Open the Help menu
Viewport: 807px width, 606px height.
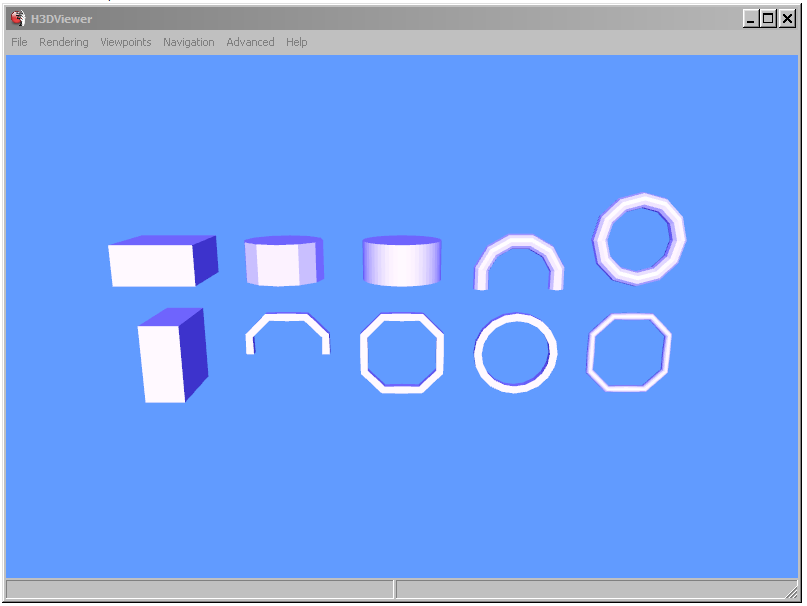click(297, 42)
